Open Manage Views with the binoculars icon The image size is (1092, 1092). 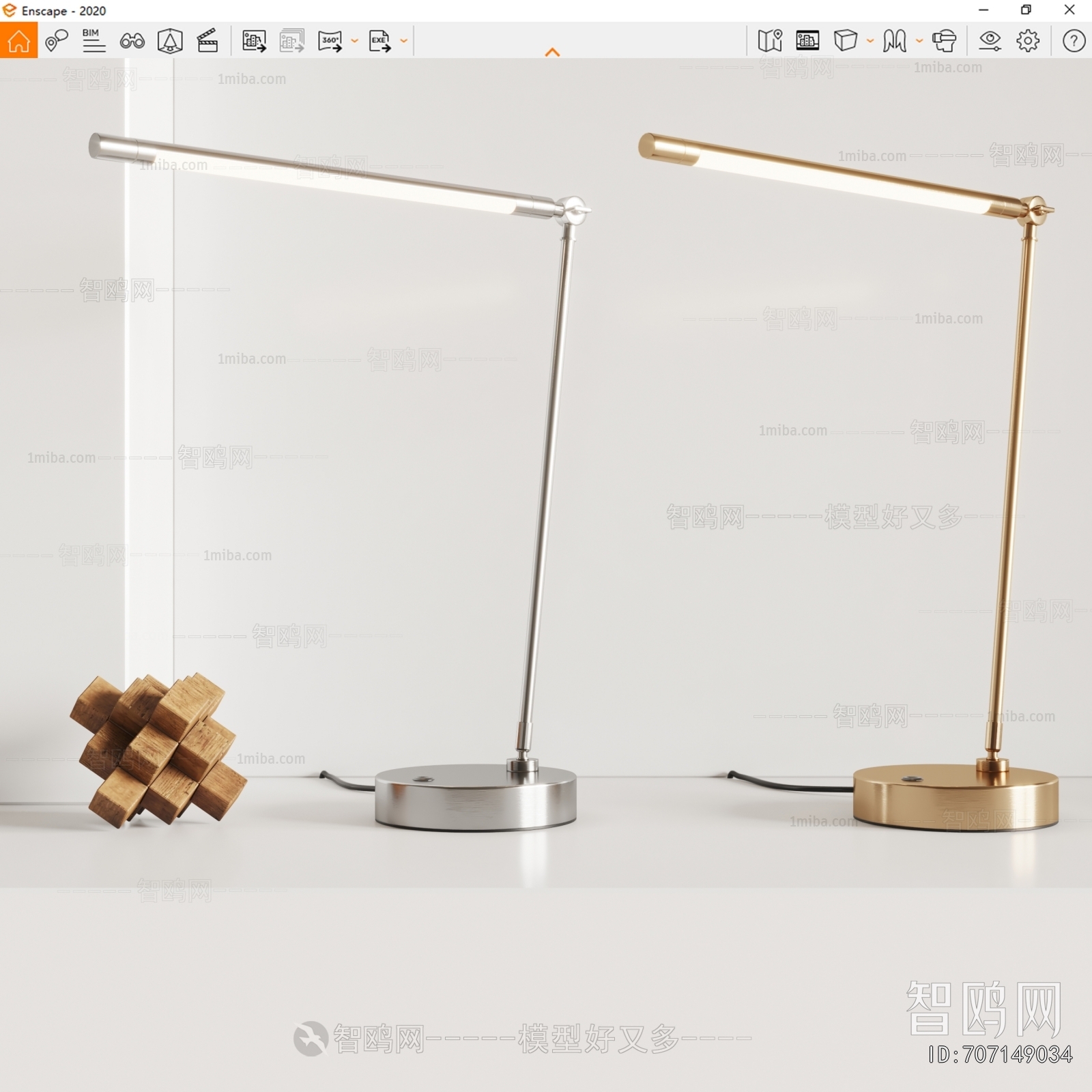coord(132,41)
